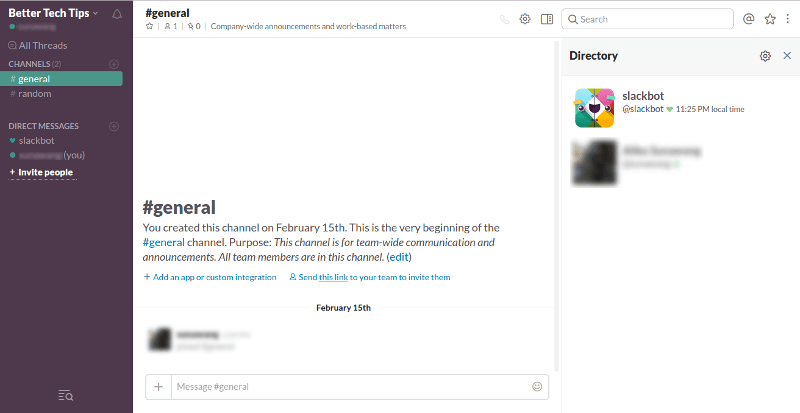Star the #general channel
The height and width of the screenshot is (413, 800).
pos(149,26)
